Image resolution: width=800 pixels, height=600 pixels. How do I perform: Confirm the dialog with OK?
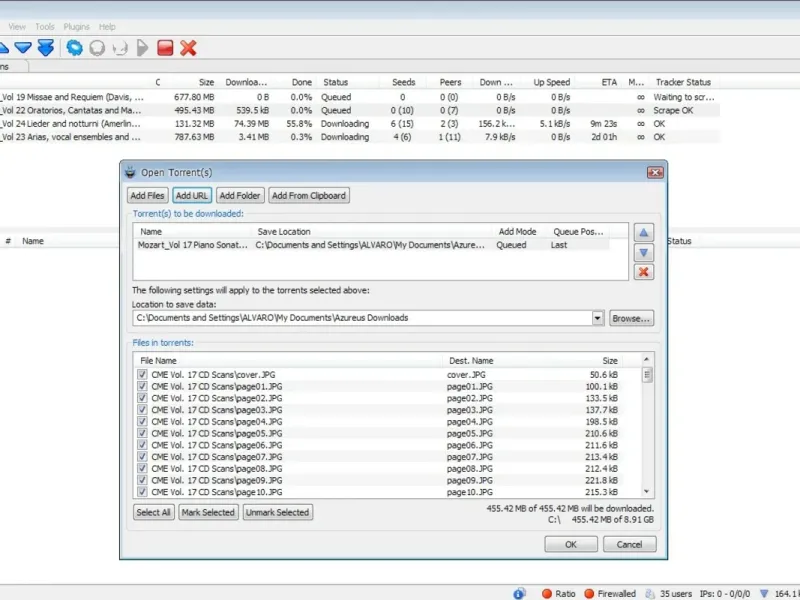(570, 544)
